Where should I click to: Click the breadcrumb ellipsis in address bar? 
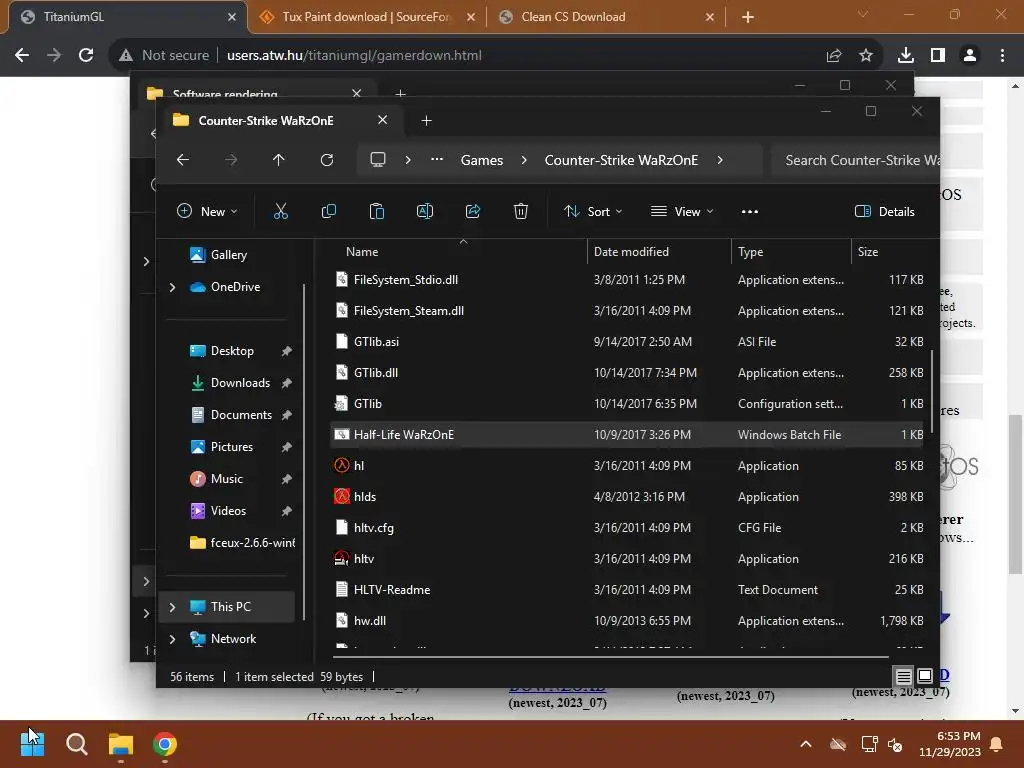coord(437,160)
